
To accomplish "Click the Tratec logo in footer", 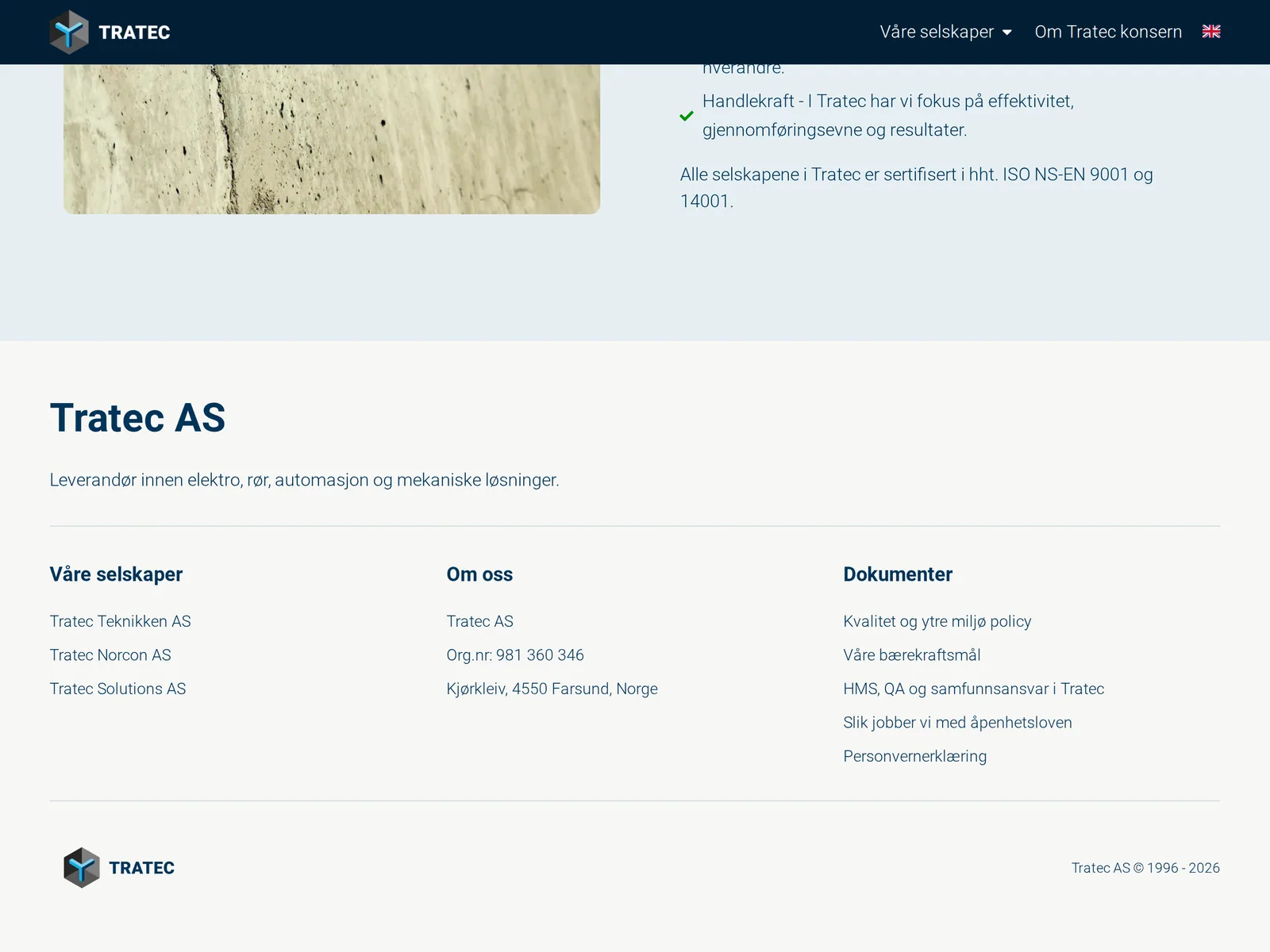I will pyautogui.click(x=119, y=868).
